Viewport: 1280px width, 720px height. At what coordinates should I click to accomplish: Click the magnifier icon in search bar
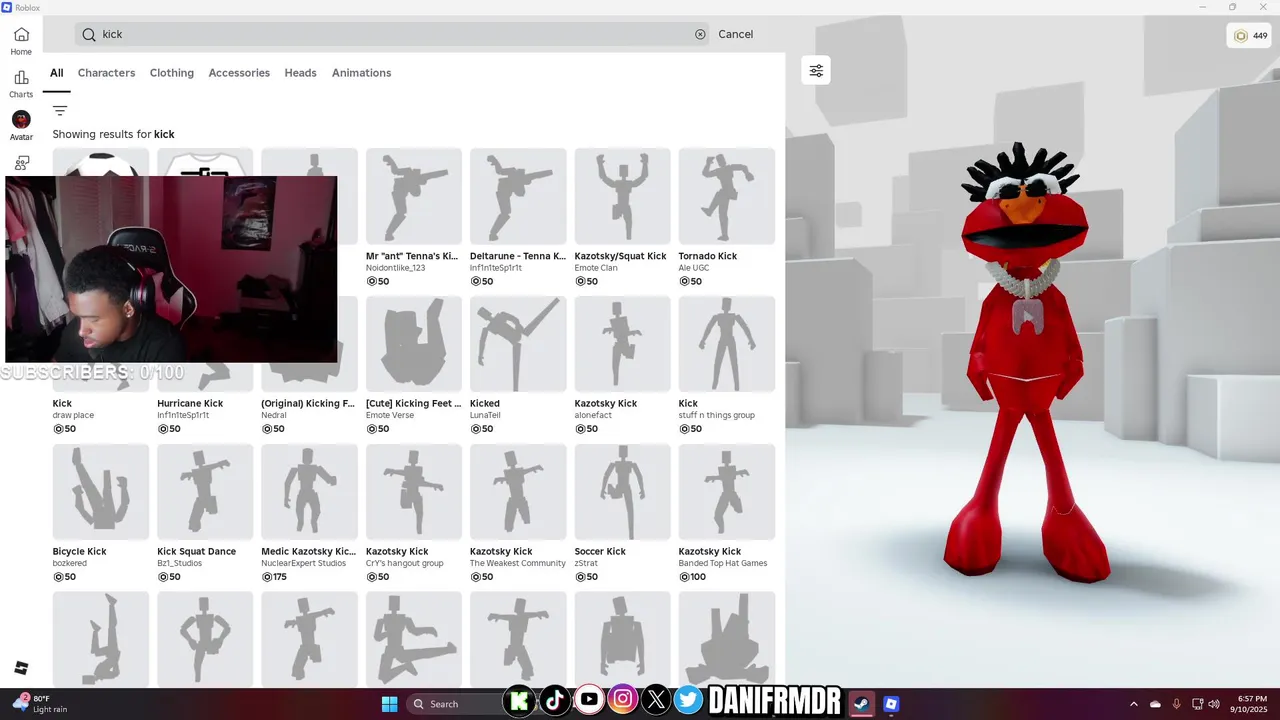point(89,34)
